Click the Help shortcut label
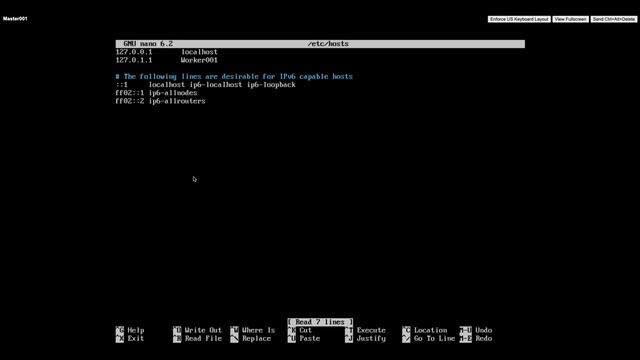This screenshot has width=640, height=360. pyautogui.click(x=136, y=330)
